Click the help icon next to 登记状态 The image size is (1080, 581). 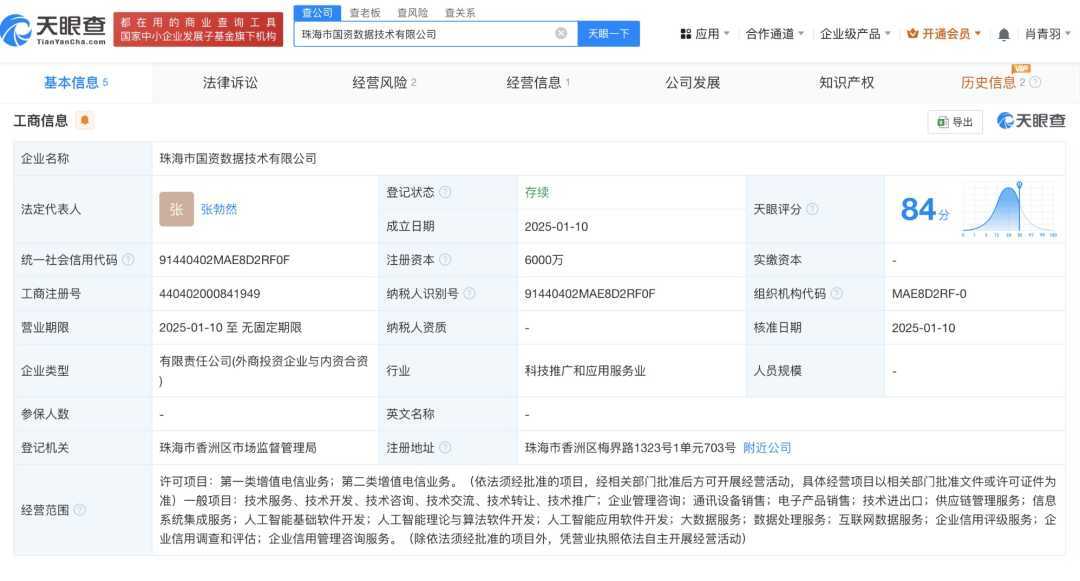[x=445, y=192]
